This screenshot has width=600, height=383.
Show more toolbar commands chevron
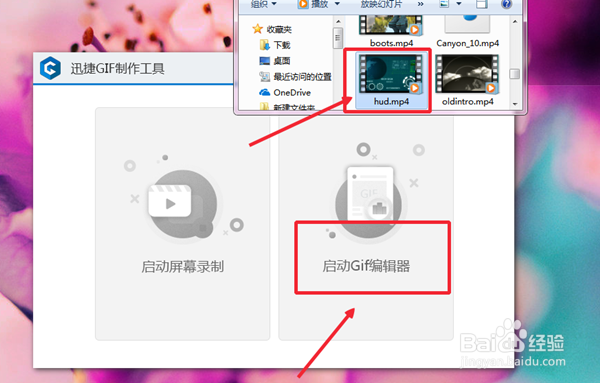tap(421, 4)
